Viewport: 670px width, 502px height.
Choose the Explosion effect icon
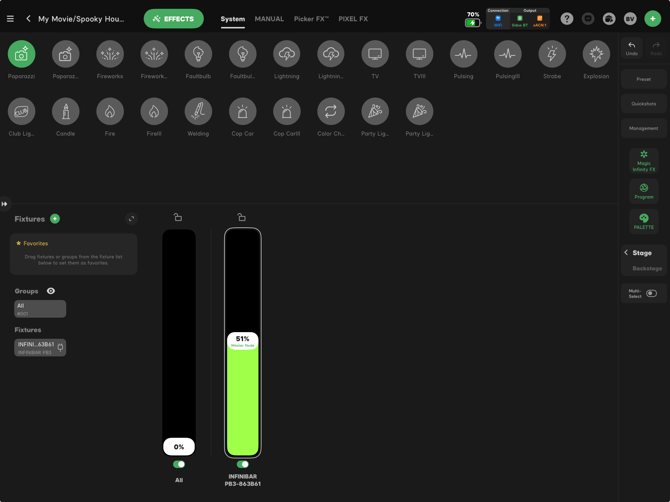[596, 54]
